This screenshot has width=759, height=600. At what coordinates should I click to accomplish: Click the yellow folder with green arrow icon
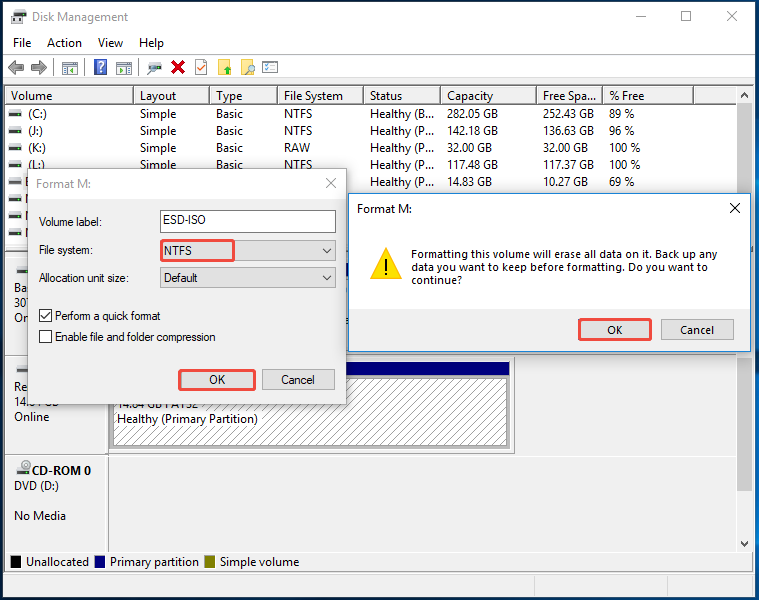[224, 67]
